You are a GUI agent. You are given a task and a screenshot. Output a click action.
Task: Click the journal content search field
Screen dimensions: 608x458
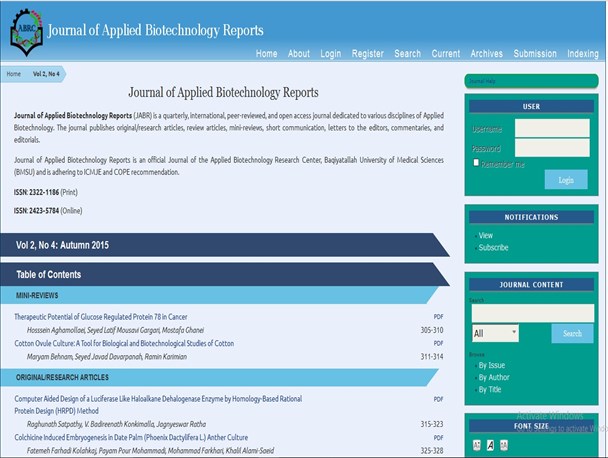pyautogui.click(x=532, y=313)
